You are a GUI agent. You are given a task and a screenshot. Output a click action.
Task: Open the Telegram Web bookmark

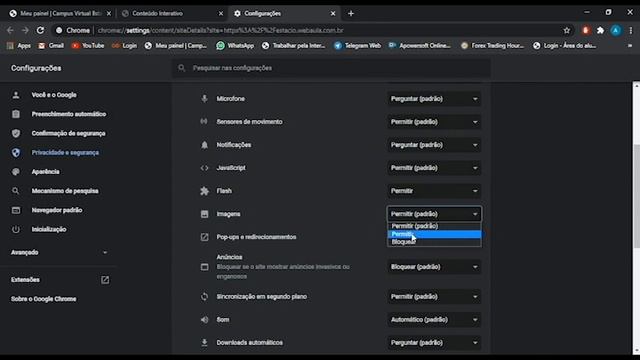click(x=358, y=46)
